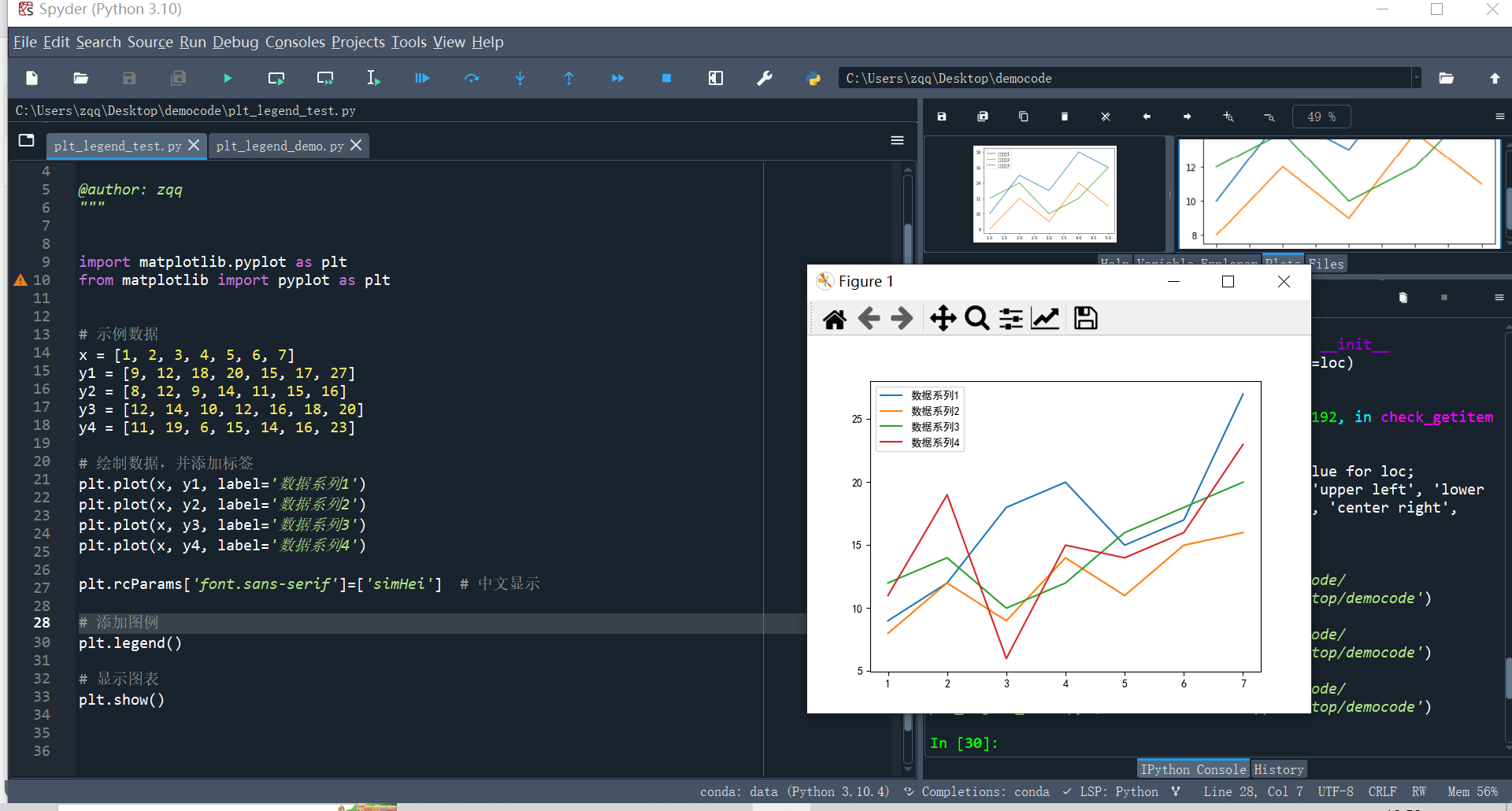Open Debug menu
The height and width of the screenshot is (811, 1512).
pos(235,42)
